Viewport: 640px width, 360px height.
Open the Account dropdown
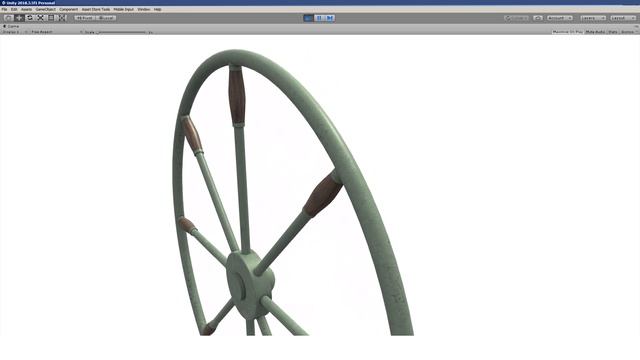[x=560, y=18]
